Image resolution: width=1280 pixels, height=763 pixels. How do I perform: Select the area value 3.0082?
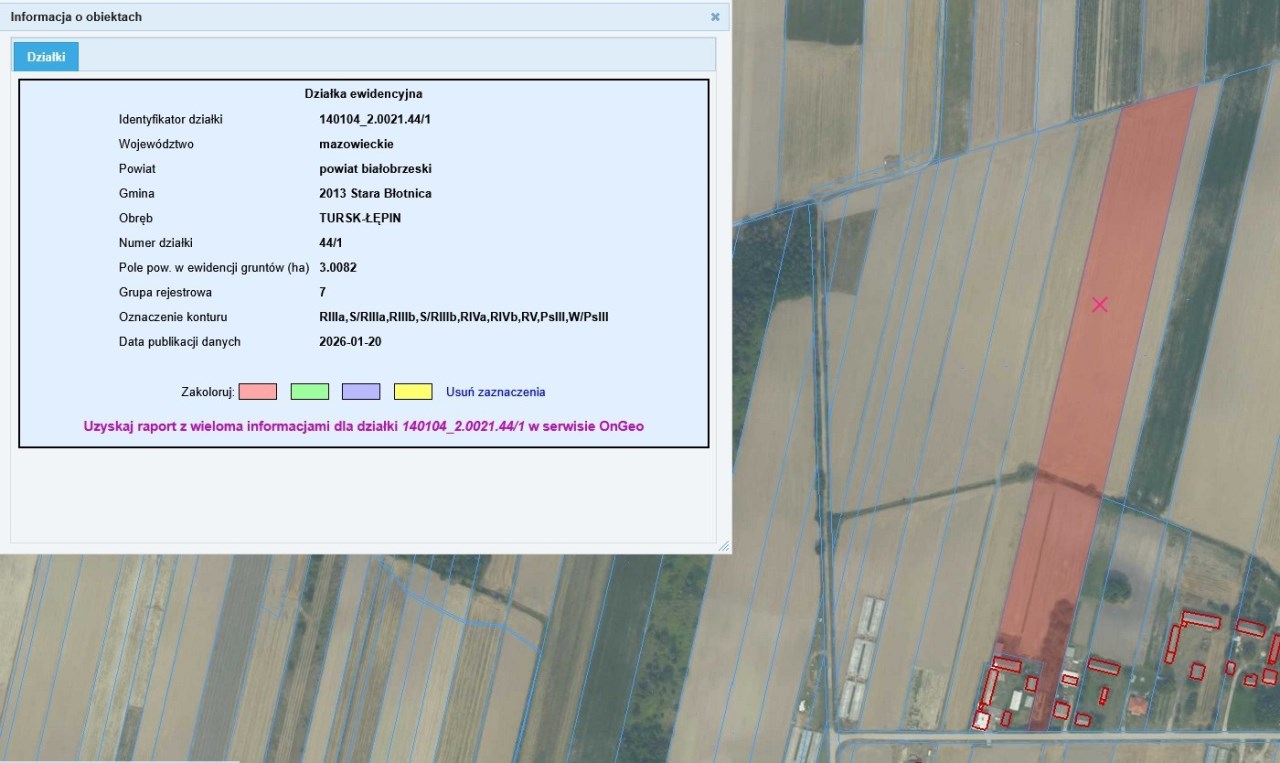click(x=338, y=268)
